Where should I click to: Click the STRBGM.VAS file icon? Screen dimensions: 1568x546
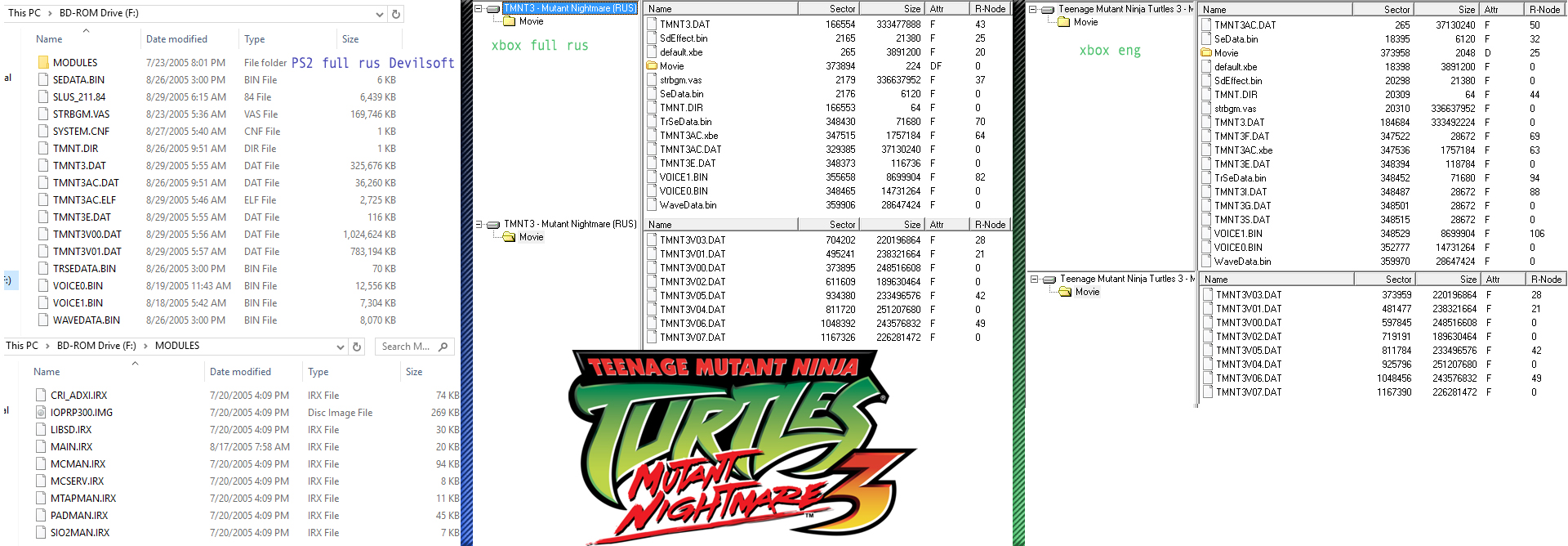(x=43, y=114)
